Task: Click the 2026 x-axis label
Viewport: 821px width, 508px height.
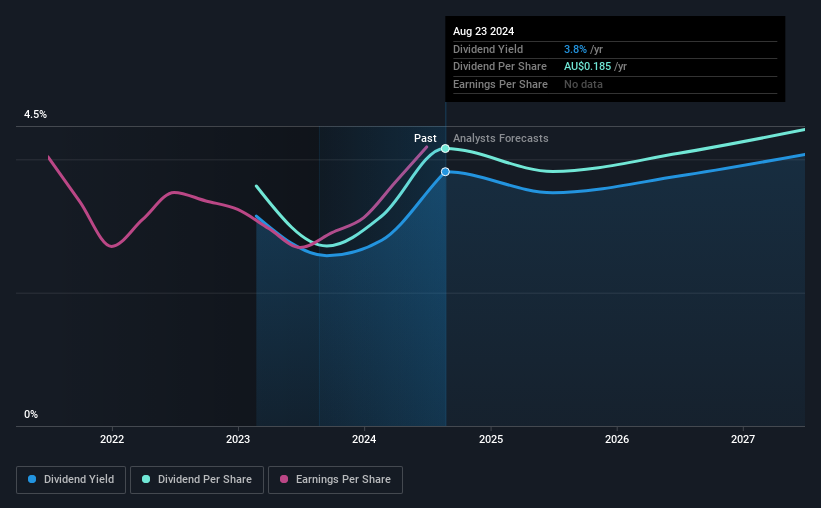Action: point(617,439)
